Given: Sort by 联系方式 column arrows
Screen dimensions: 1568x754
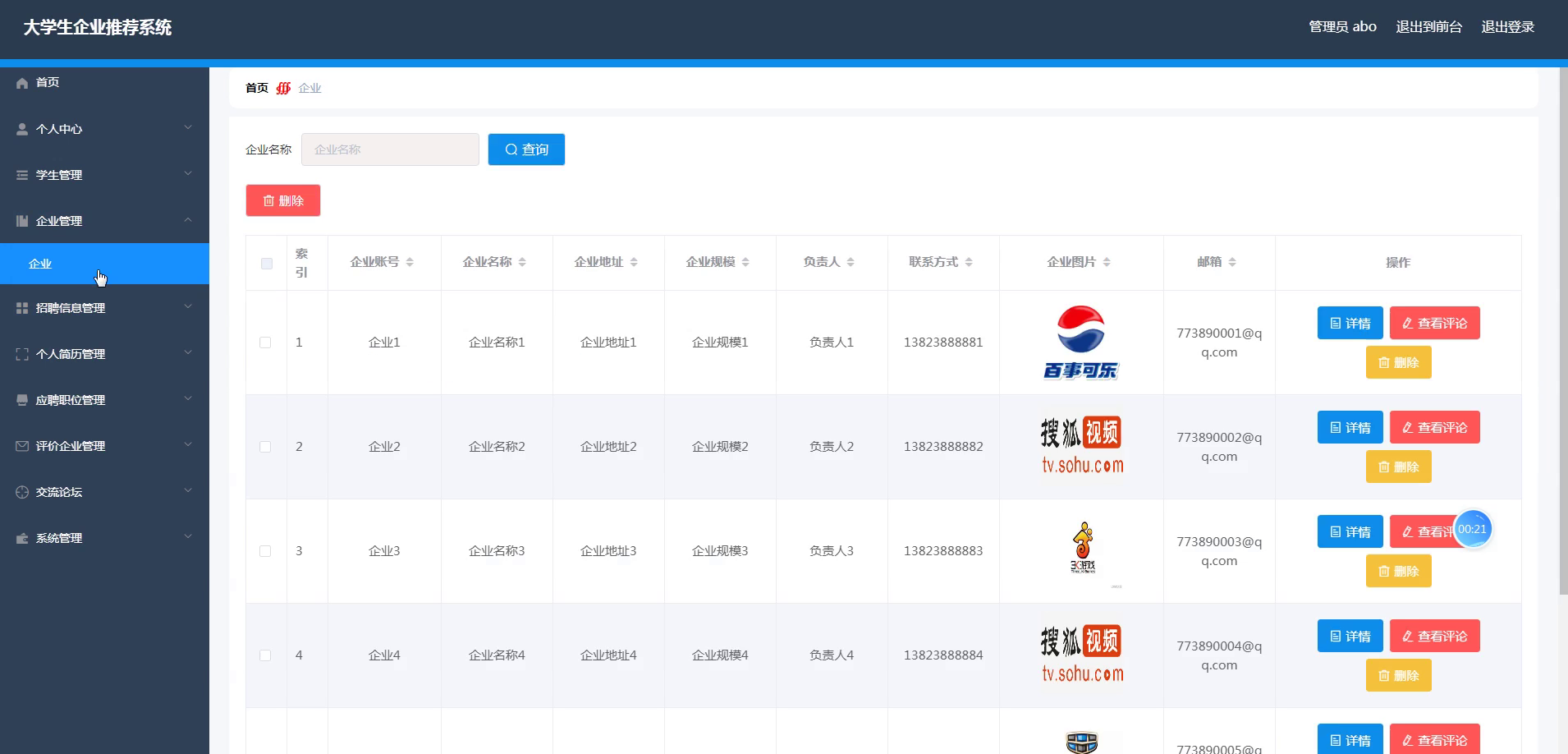Looking at the screenshot, I should coord(969,262).
